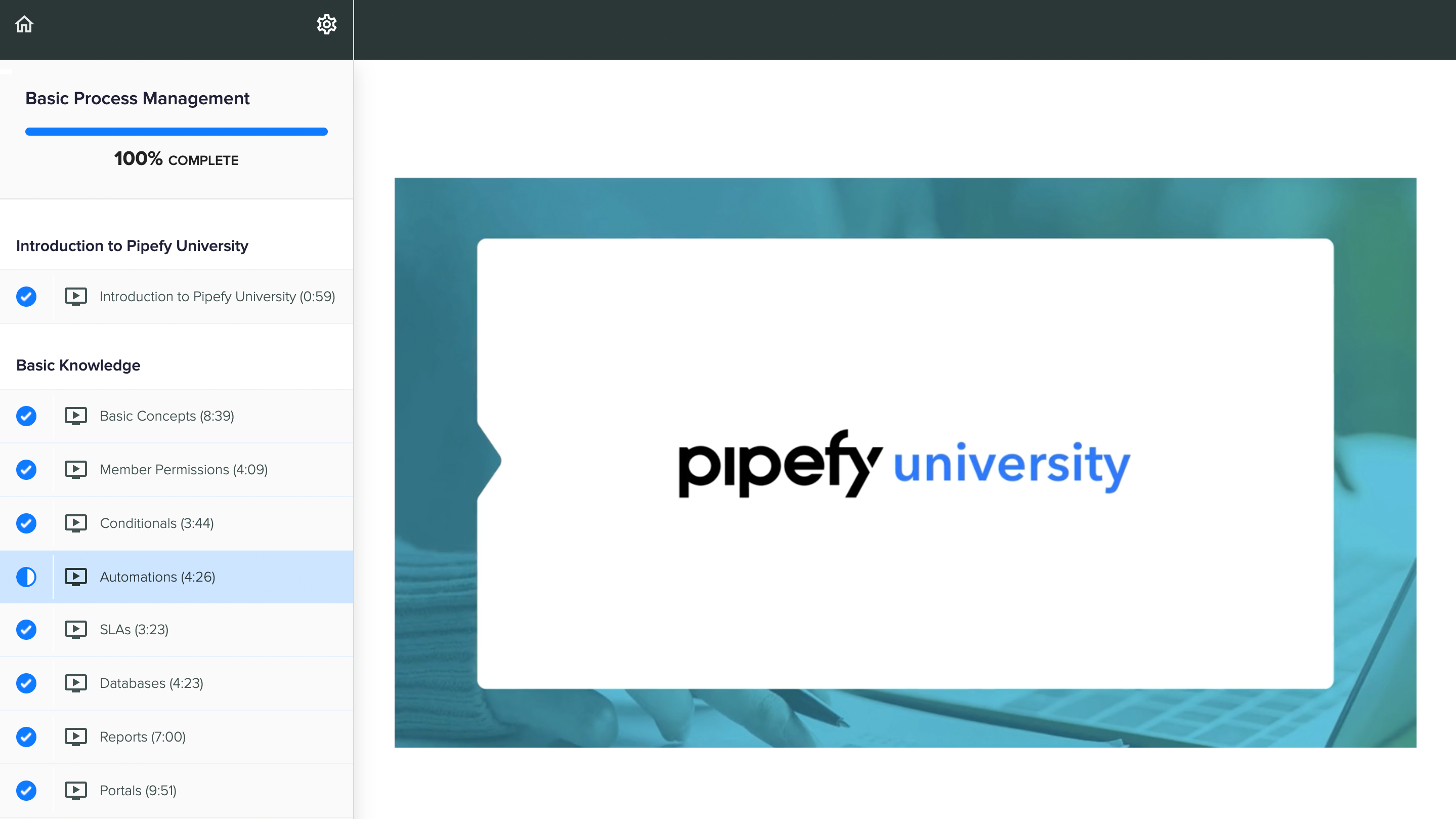Open the SLAs (3:23) lesson
Screen dimensions: 1456x819
coord(177,630)
